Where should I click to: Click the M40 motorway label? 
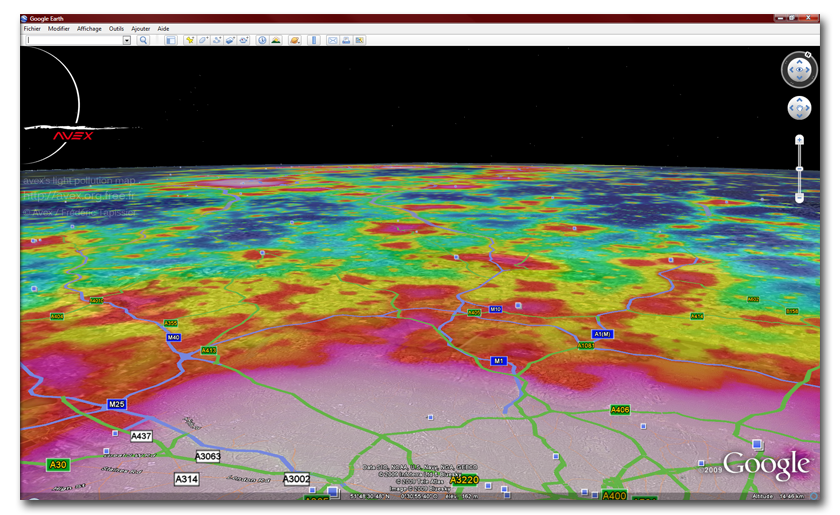[173, 337]
